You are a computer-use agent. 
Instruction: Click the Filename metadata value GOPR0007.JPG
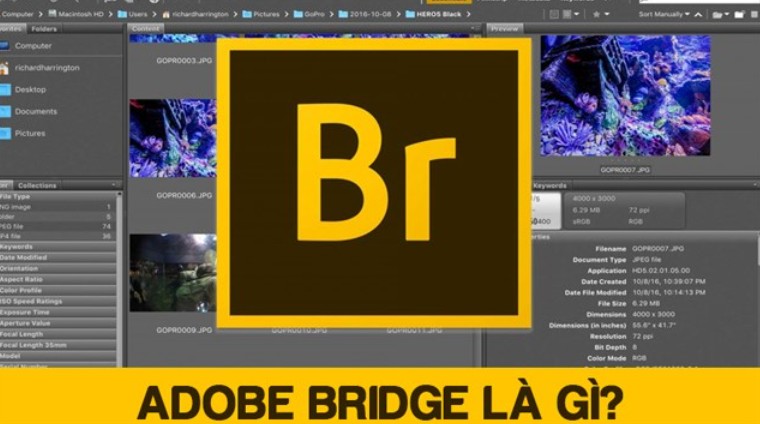click(658, 249)
